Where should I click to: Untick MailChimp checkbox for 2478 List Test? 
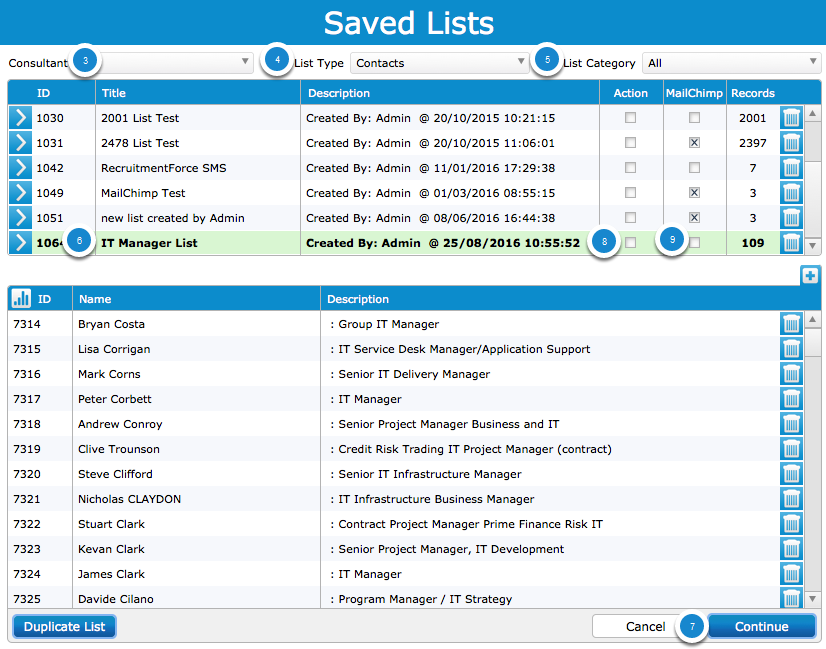pyautogui.click(x=694, y=143)
